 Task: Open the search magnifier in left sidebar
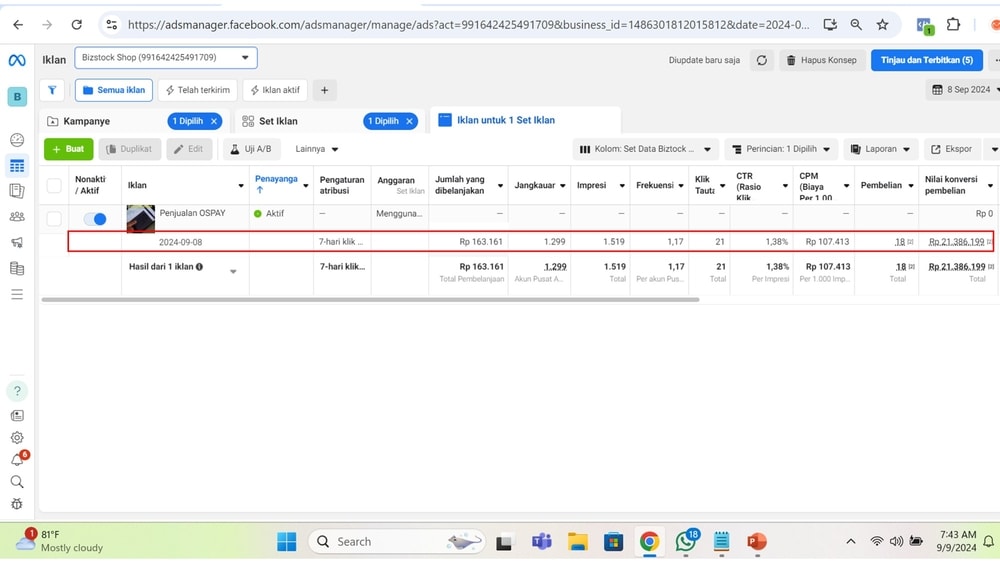17,482
